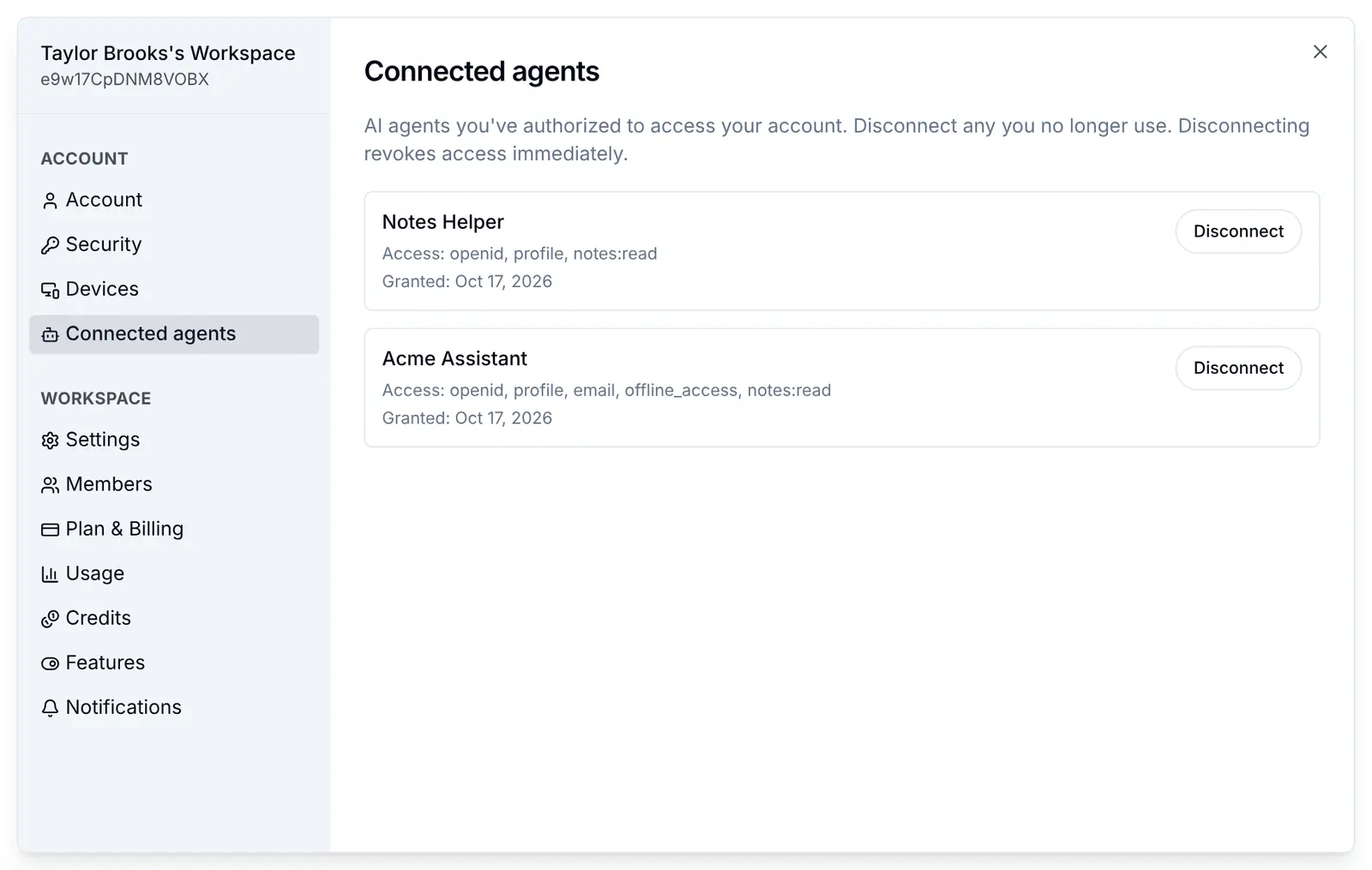This screenshot has width=1372, height=870.
Task: Click the ACCOUNT section header
Action: pyautogui.click(x=84, y=159)
